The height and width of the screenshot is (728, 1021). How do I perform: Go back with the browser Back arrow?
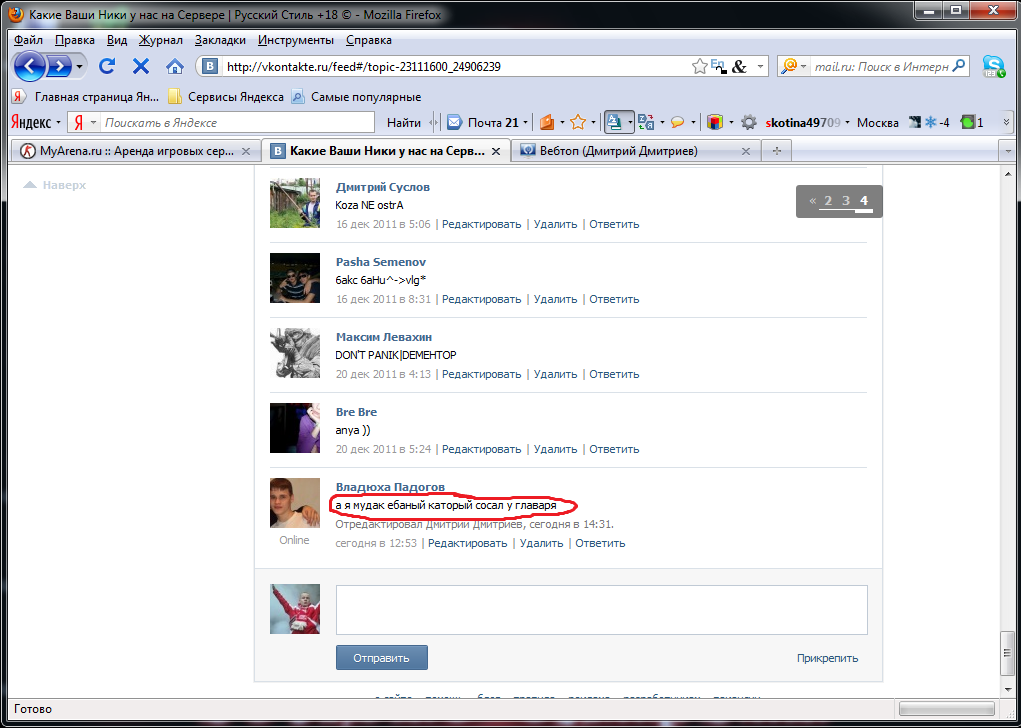click(x=29, y=66)
